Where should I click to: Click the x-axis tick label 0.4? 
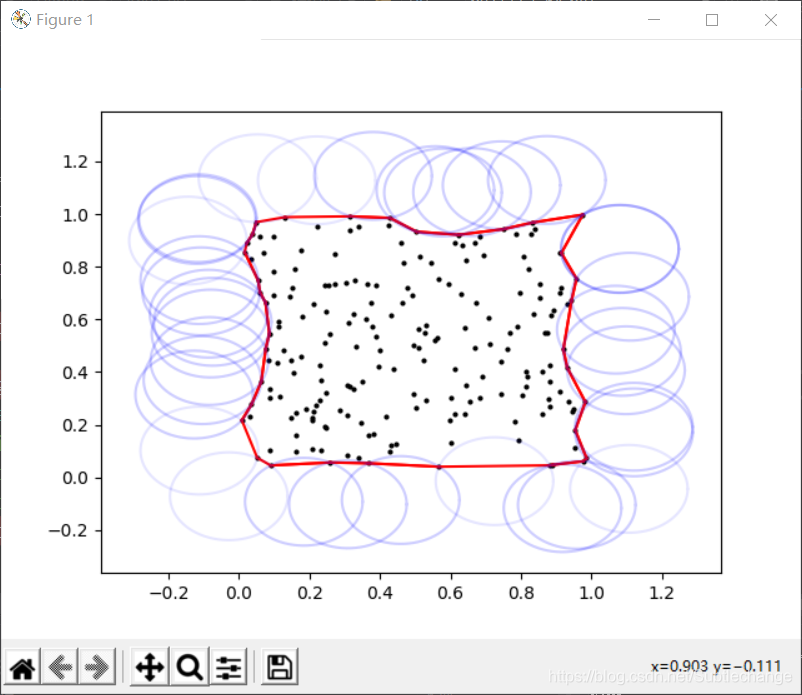pos(380,593)
